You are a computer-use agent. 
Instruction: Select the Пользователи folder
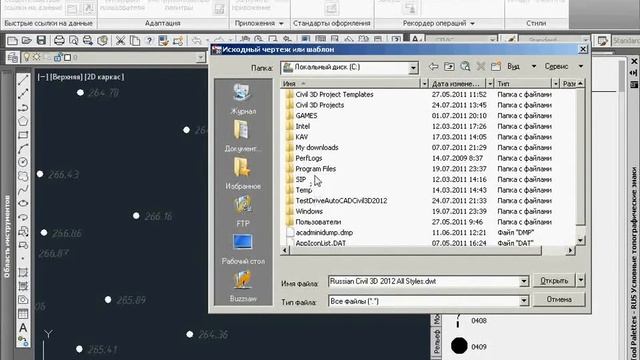coord(318,222)
